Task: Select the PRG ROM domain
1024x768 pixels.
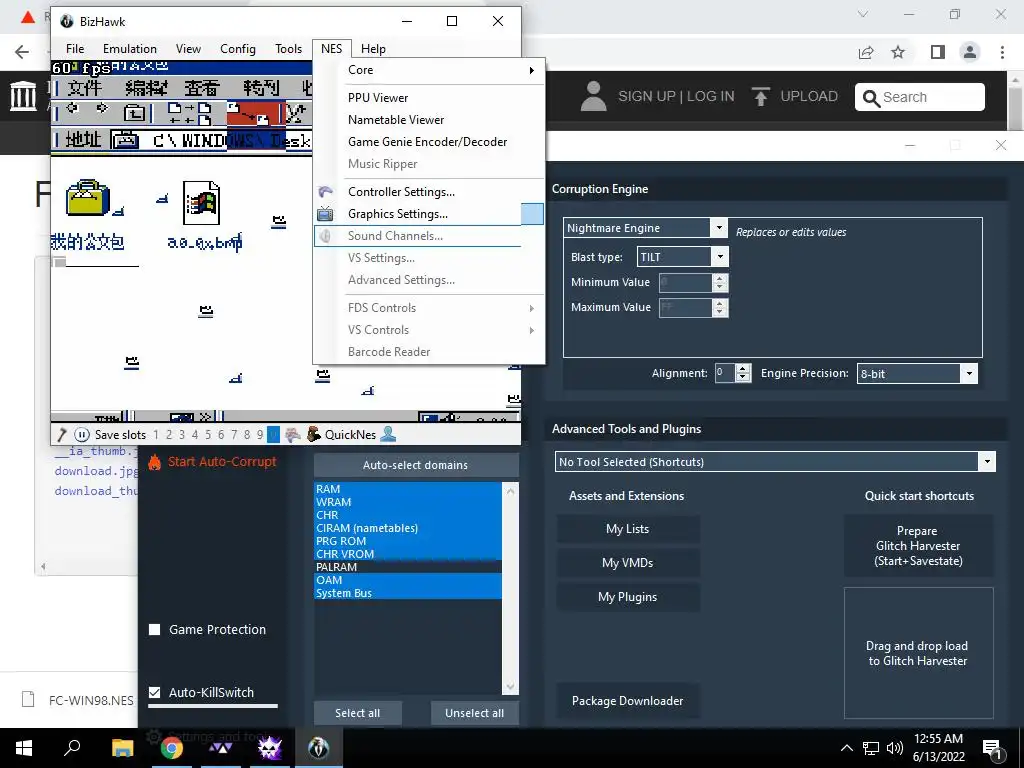Action: click(408, 541)
